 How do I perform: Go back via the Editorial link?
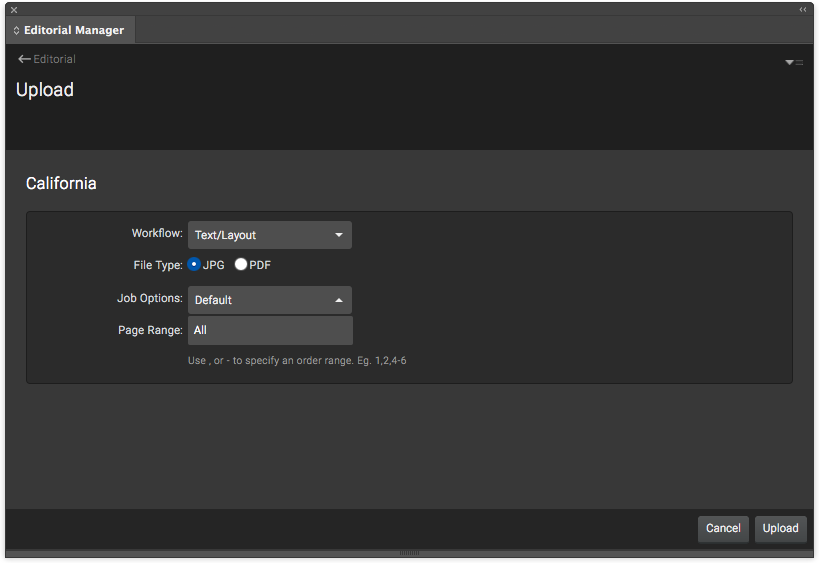tap(54, 59)
